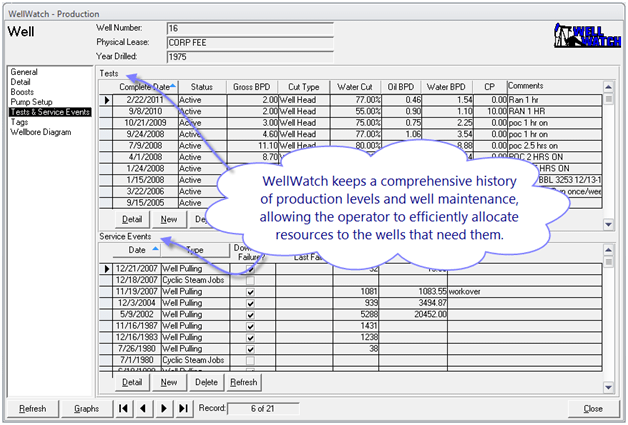Select the 'workover' comment cell
The height and width of the screenshot is (425, 628).
coord(525,292)
